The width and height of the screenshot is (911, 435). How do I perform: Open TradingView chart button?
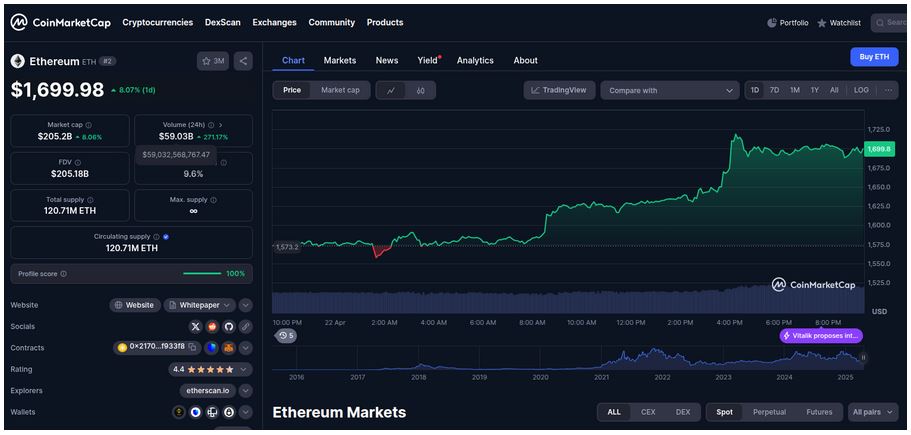(559, 91)
